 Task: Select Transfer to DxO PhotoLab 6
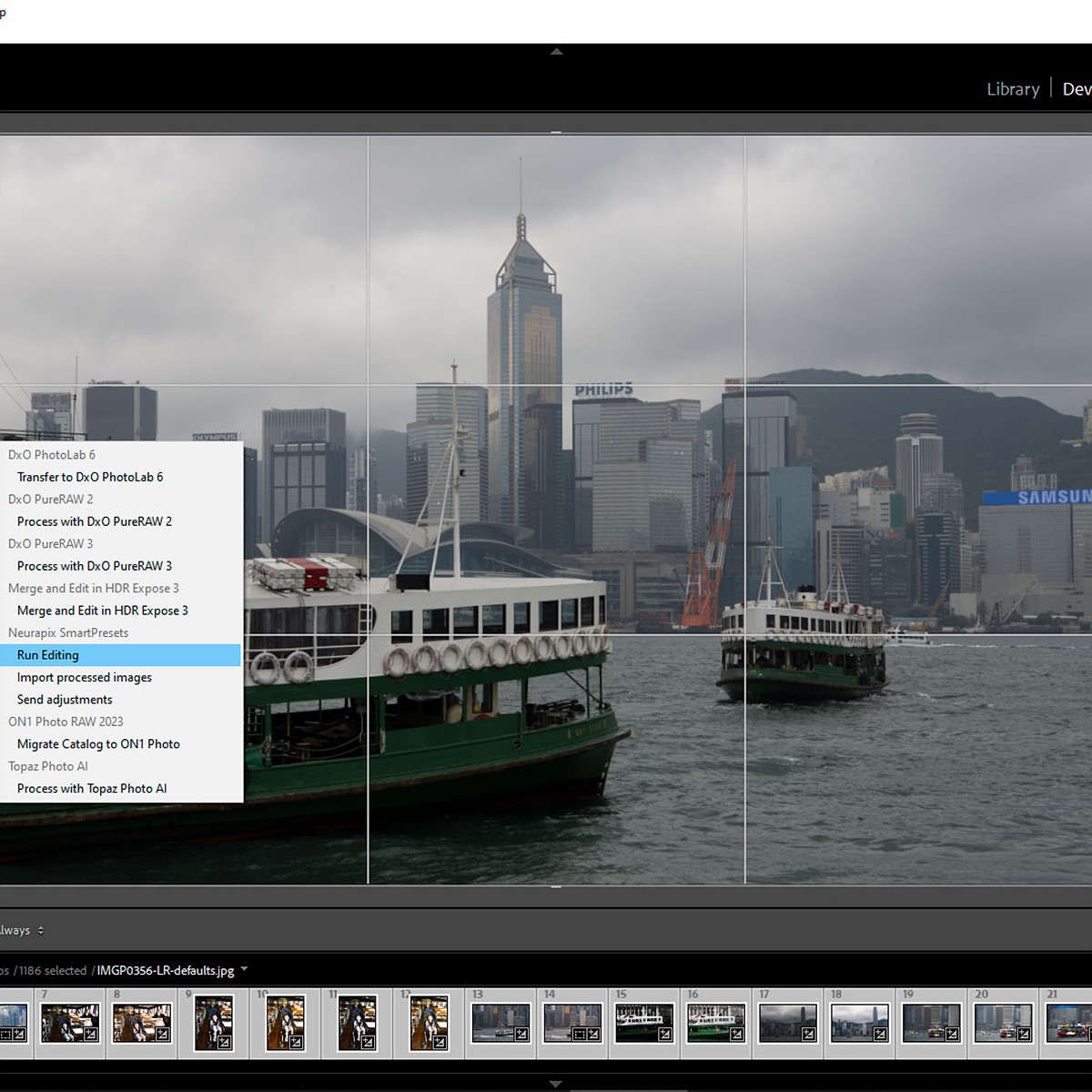point(90,477)
